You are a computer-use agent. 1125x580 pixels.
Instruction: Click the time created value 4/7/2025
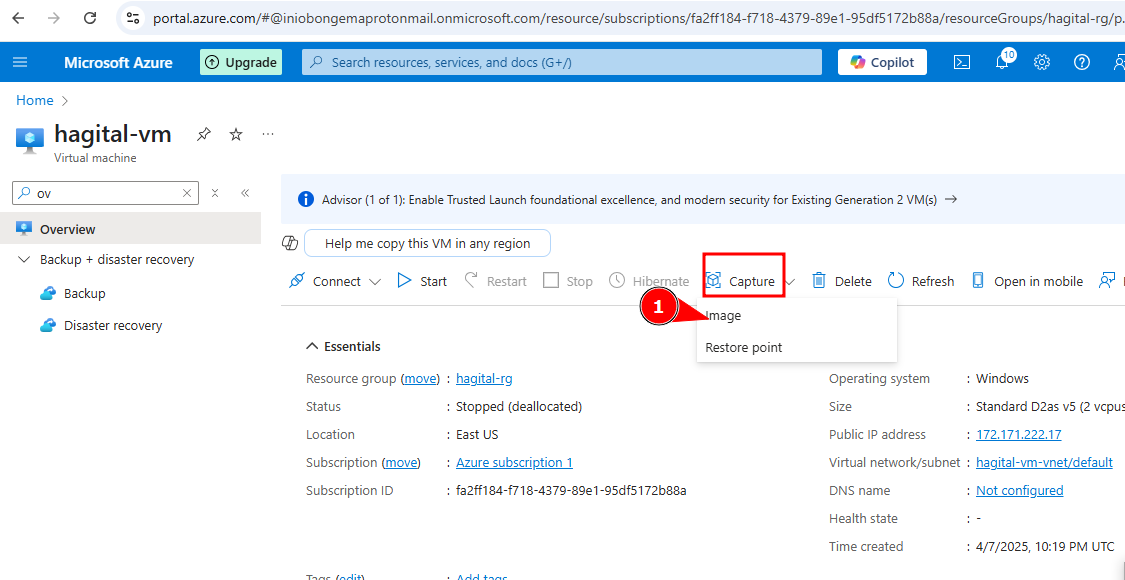1046,546
